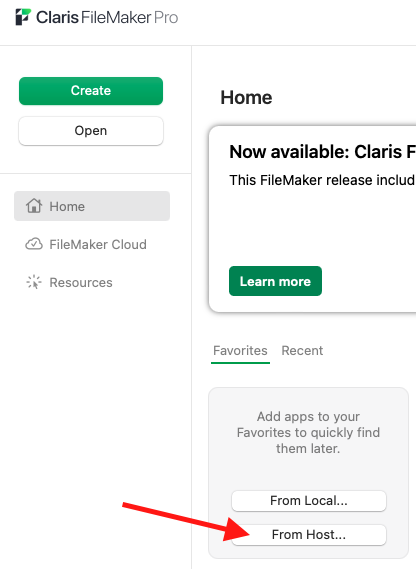
Task: Click the "Add apps to your Favorites" text
Action: coord(308,433)
